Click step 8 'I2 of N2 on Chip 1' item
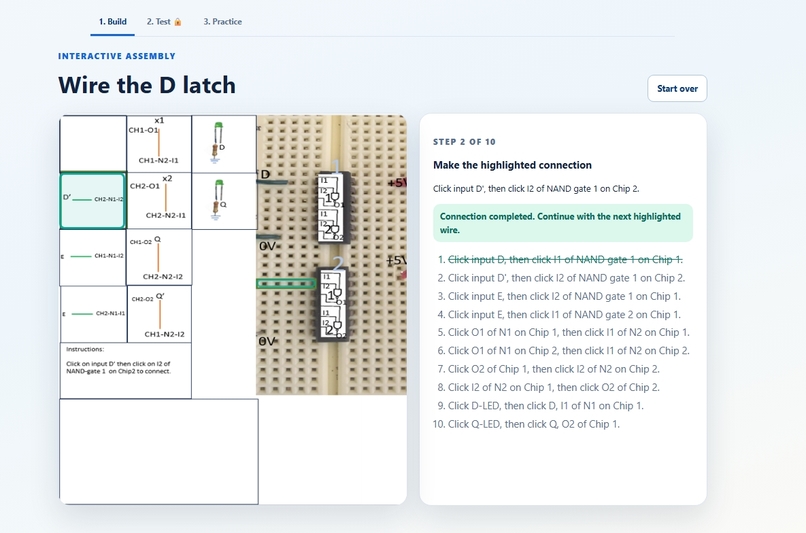The width and height of the screenshot is (806, 533). pos(554,388)
